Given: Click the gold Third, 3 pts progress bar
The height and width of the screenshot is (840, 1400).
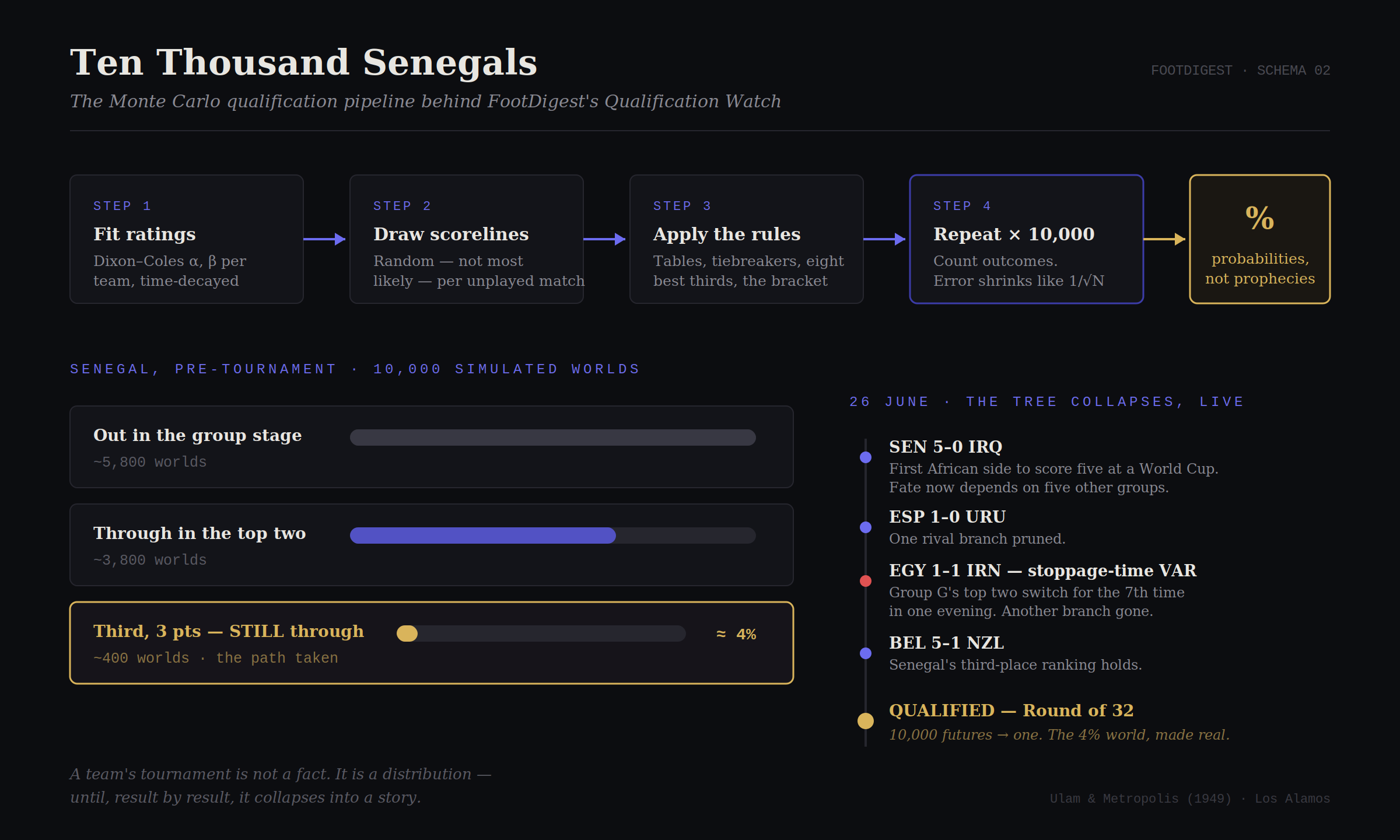Looking at the screenshot, I should (541, 633).
